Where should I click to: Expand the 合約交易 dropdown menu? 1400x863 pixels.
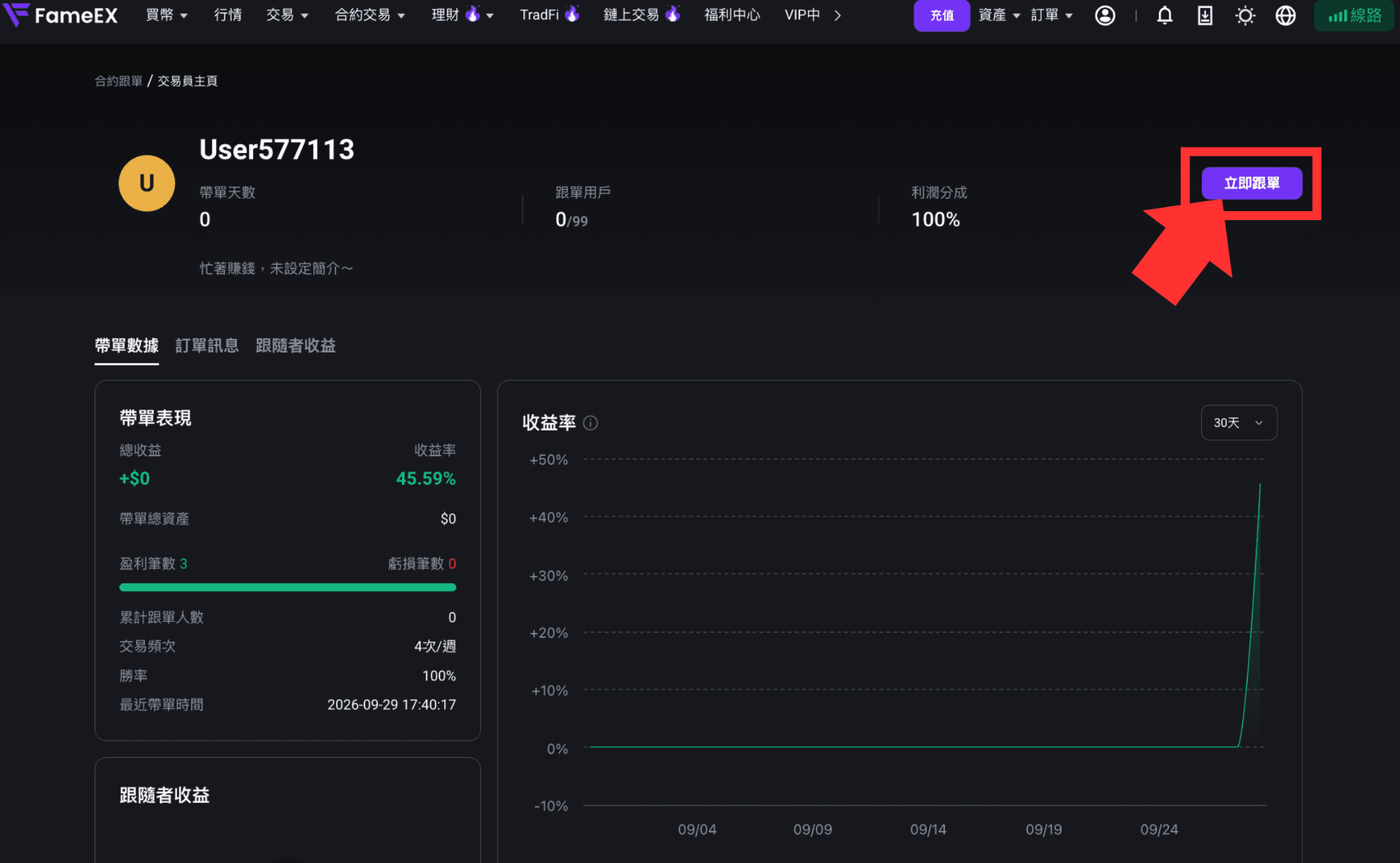click(369, 15)
